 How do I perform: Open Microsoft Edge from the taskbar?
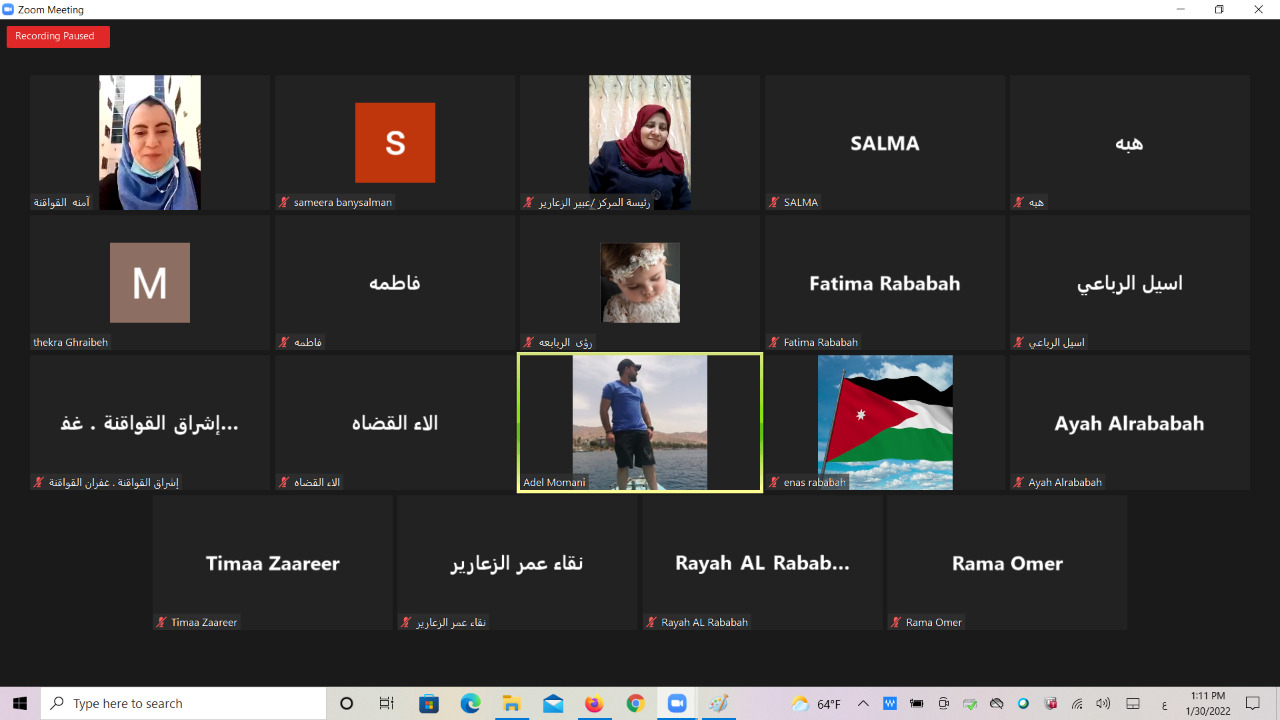click(x=470, y=704)
